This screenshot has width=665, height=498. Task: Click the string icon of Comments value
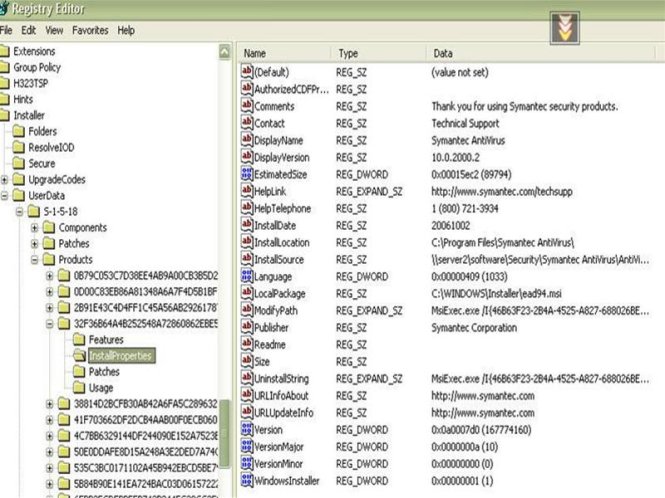[247, 105]
